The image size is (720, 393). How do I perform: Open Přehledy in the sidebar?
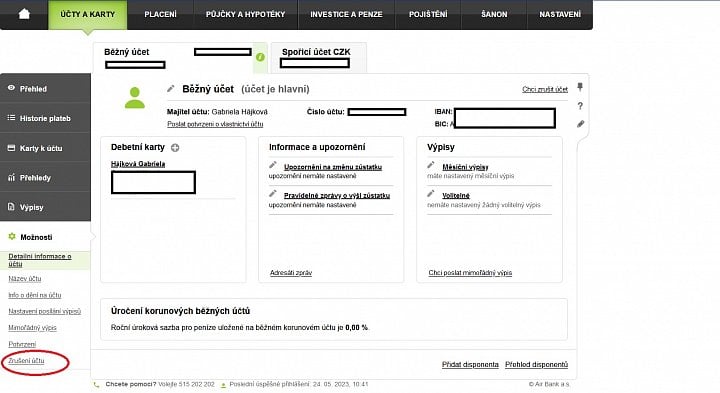tap(45, 177)
